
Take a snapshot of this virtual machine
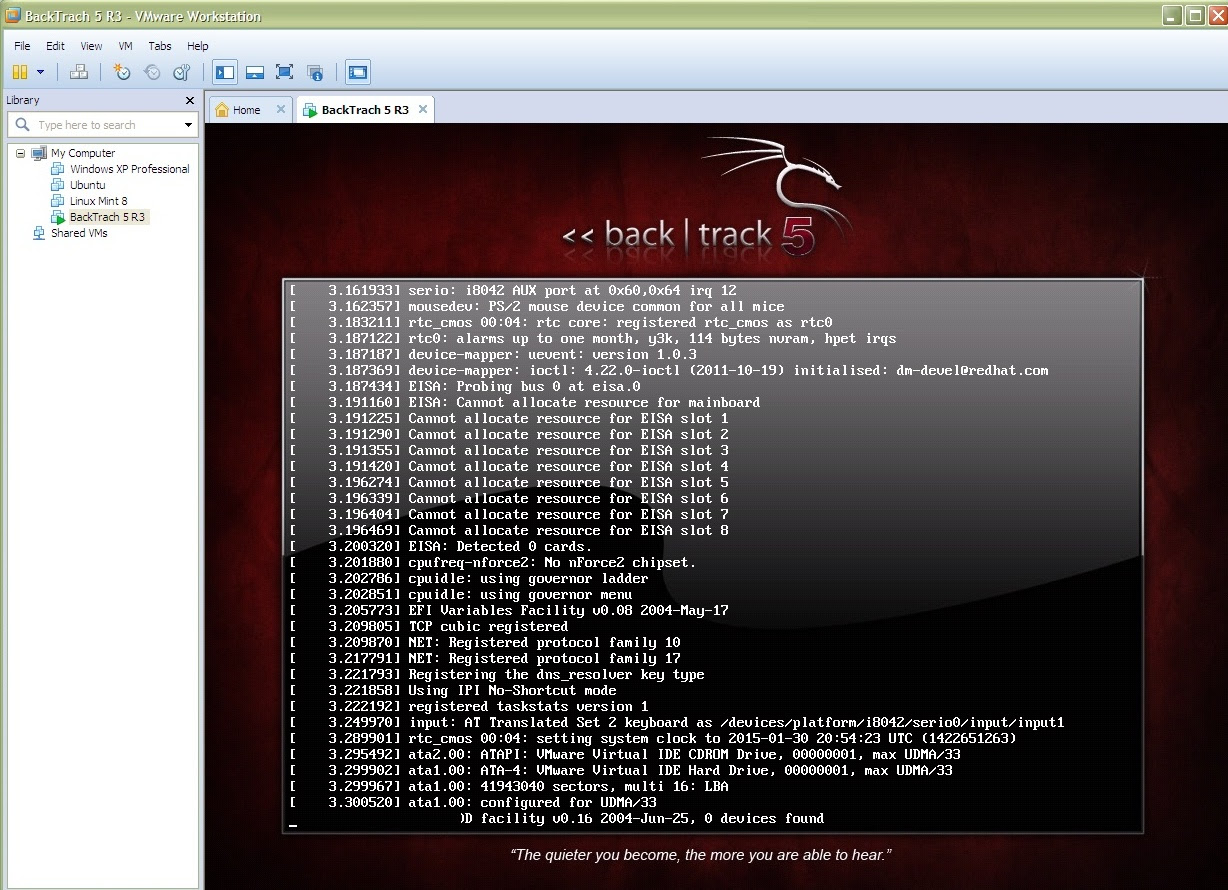click(x=122, y=72)
